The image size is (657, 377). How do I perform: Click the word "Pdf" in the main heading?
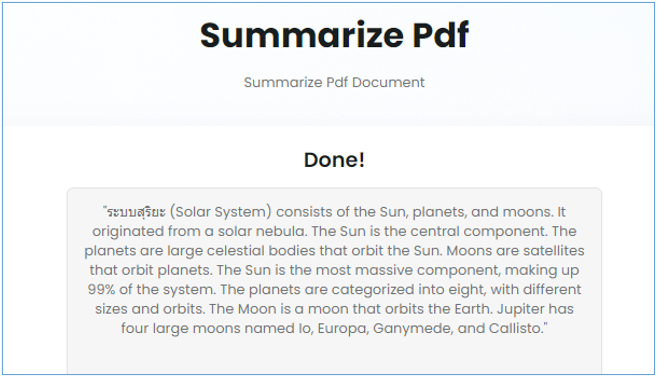pos(440,35)
